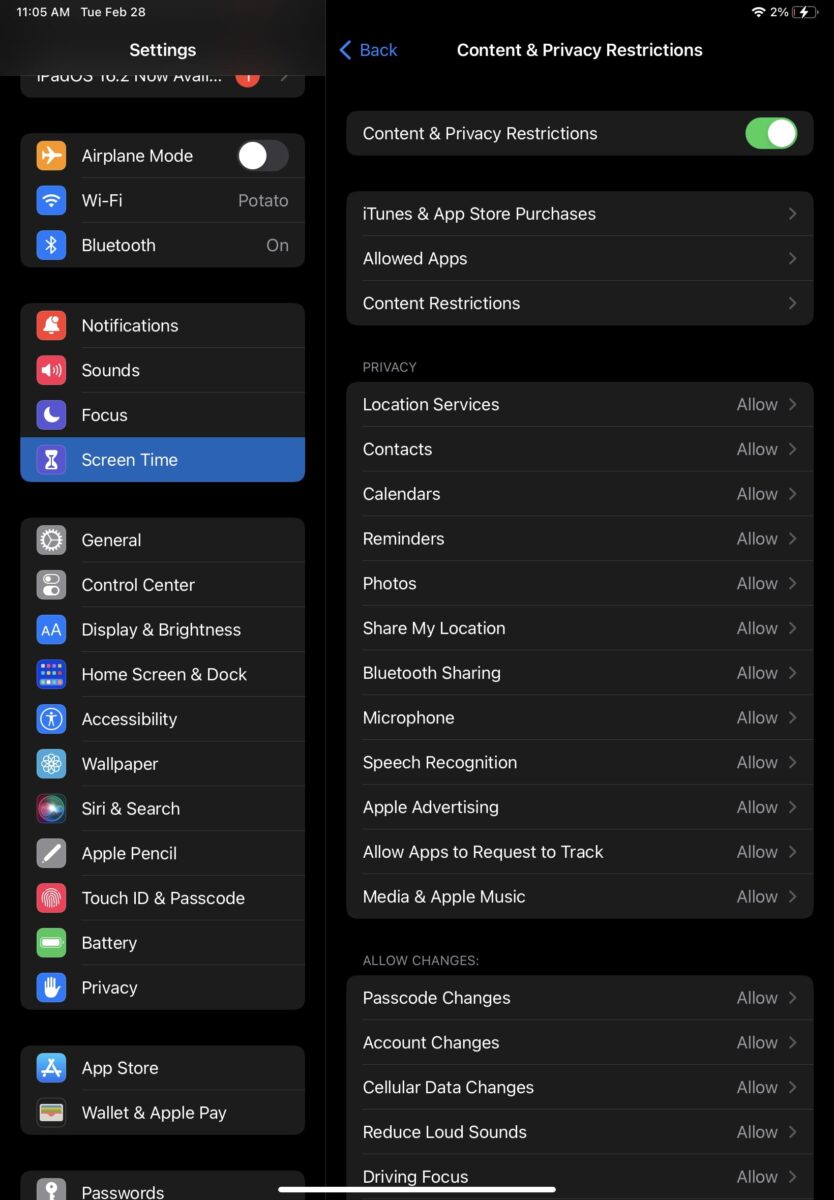The width and height of the screenshot is (834, 1200).
Task: Tap the Touch ID fingerprint icon
Action: [x=51, y=898]
